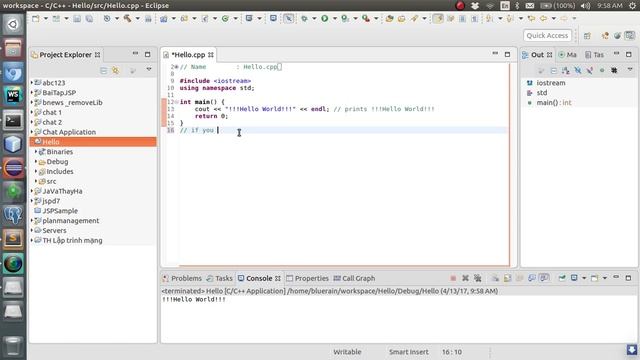Select main() : int in Outline

pyautogui.click(x=553, y=102)
